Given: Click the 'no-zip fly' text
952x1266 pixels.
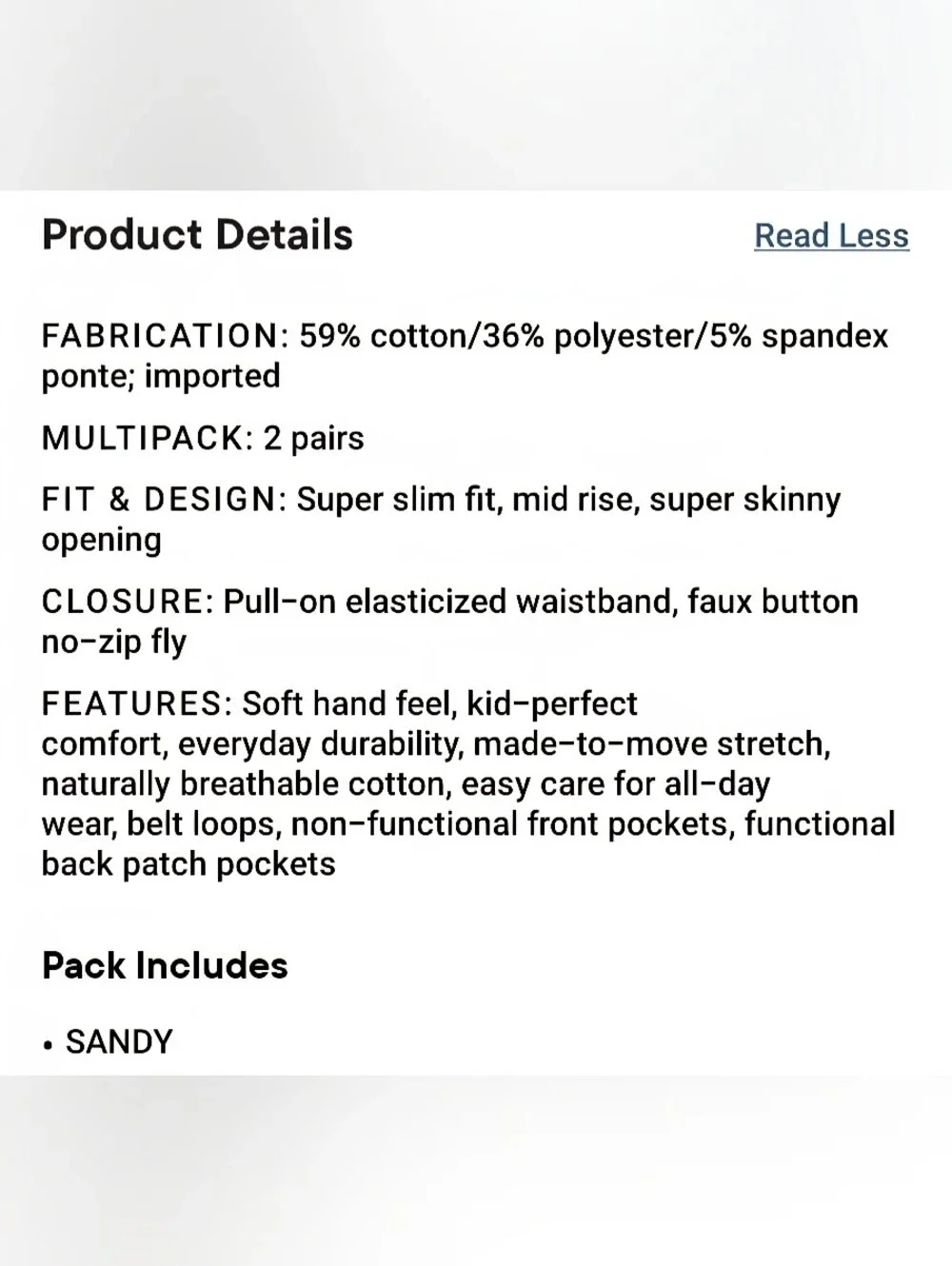Looking at the screenshot, I should pos(114,643).
